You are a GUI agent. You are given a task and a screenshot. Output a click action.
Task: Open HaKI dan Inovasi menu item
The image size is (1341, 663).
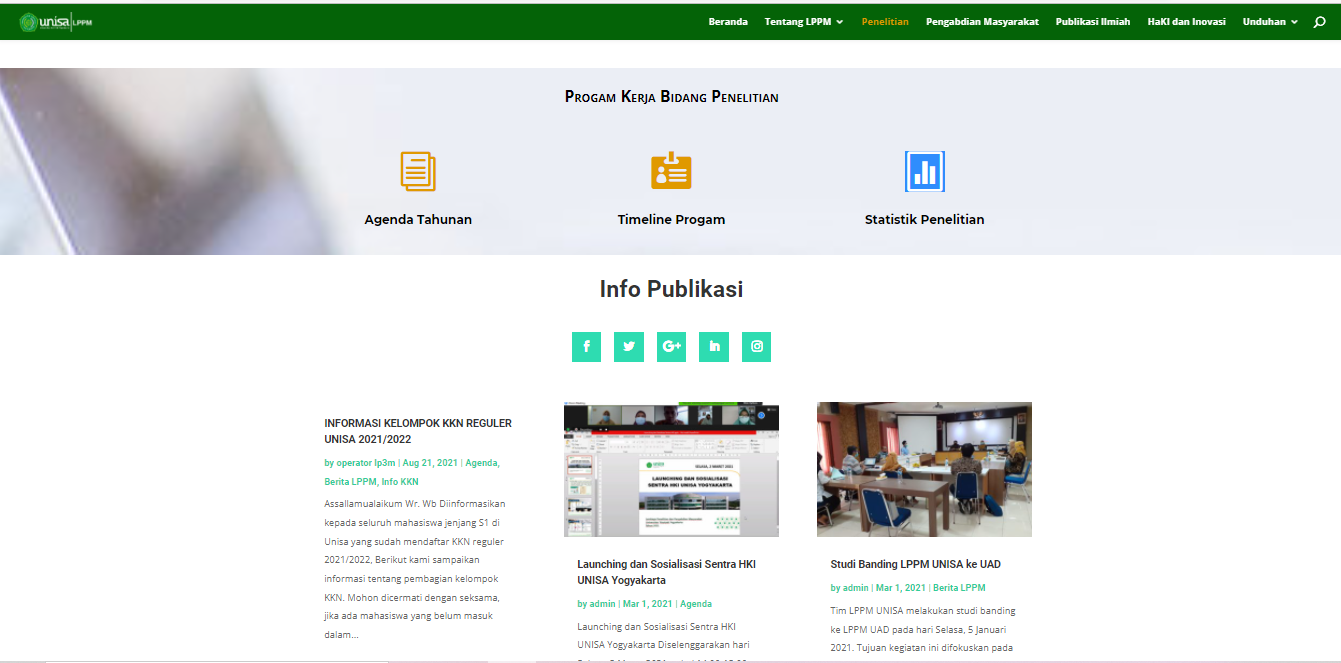coord(1186,22)
